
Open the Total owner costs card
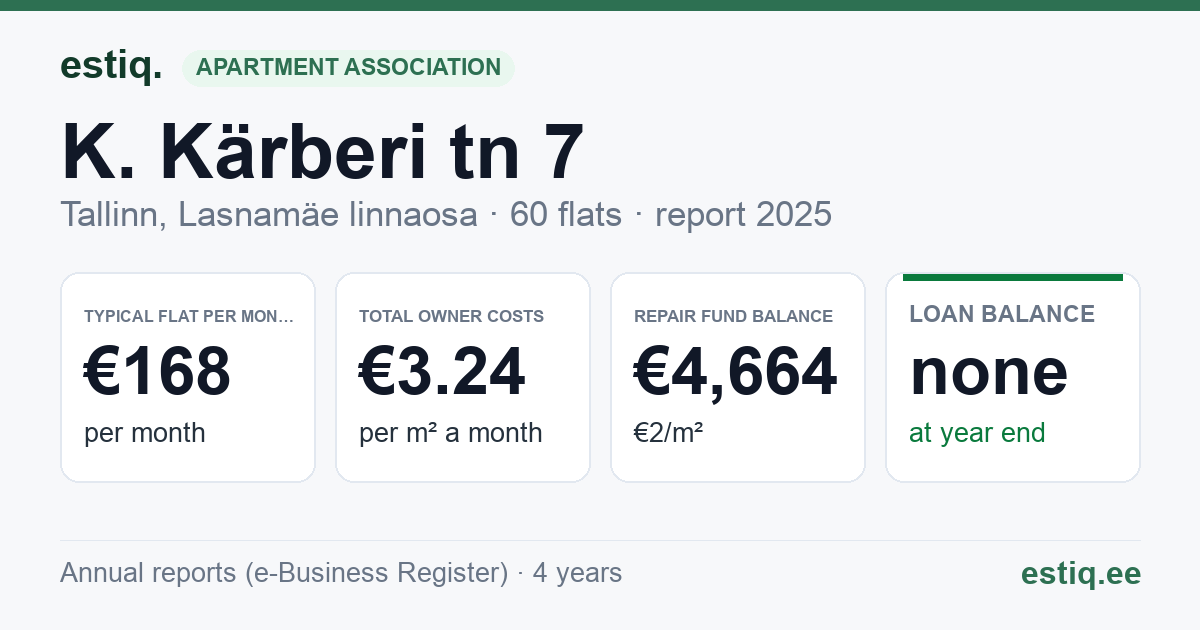pos(463,377)
